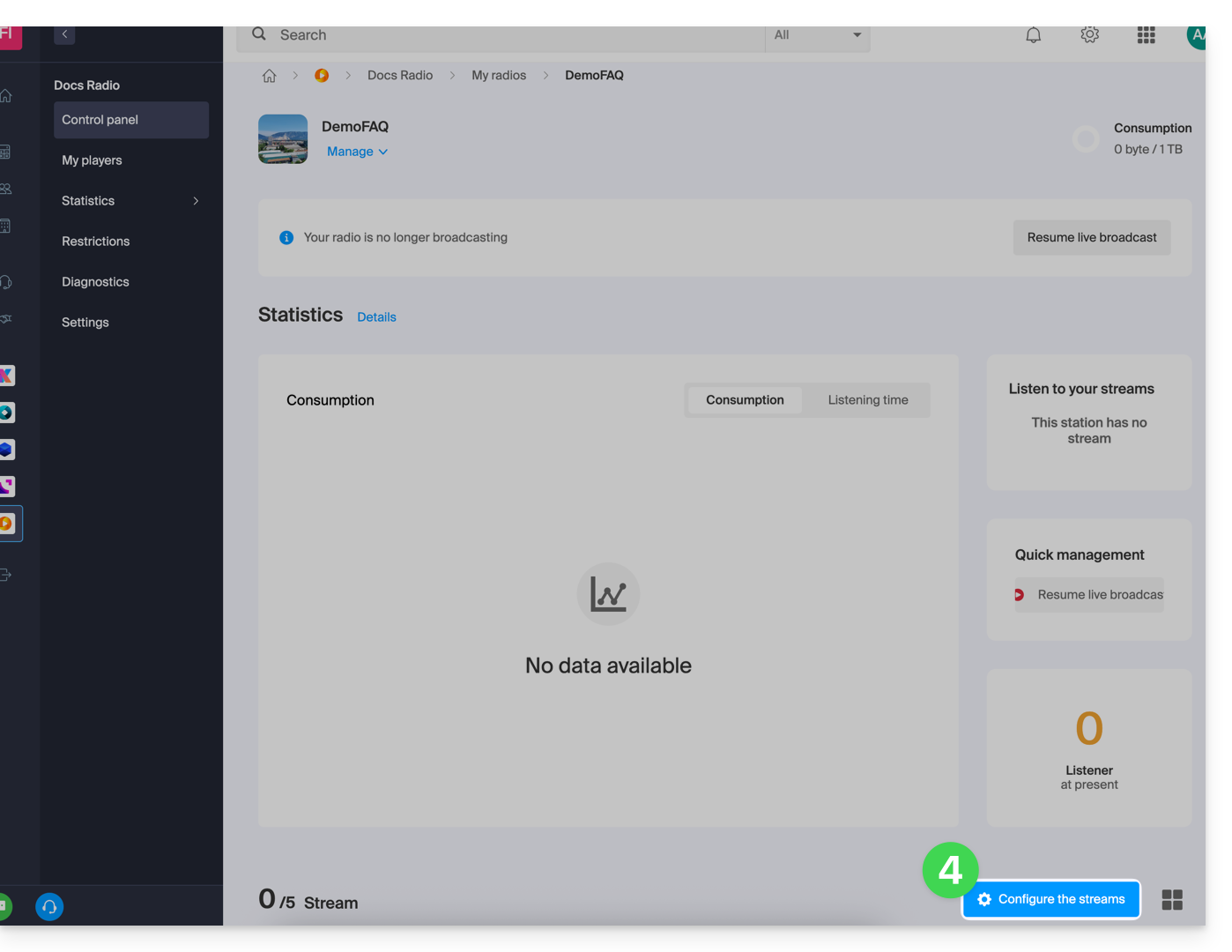Open the All search filter dropdown
This screenshot has height=952, width=1232.
[x=817, y=35]
